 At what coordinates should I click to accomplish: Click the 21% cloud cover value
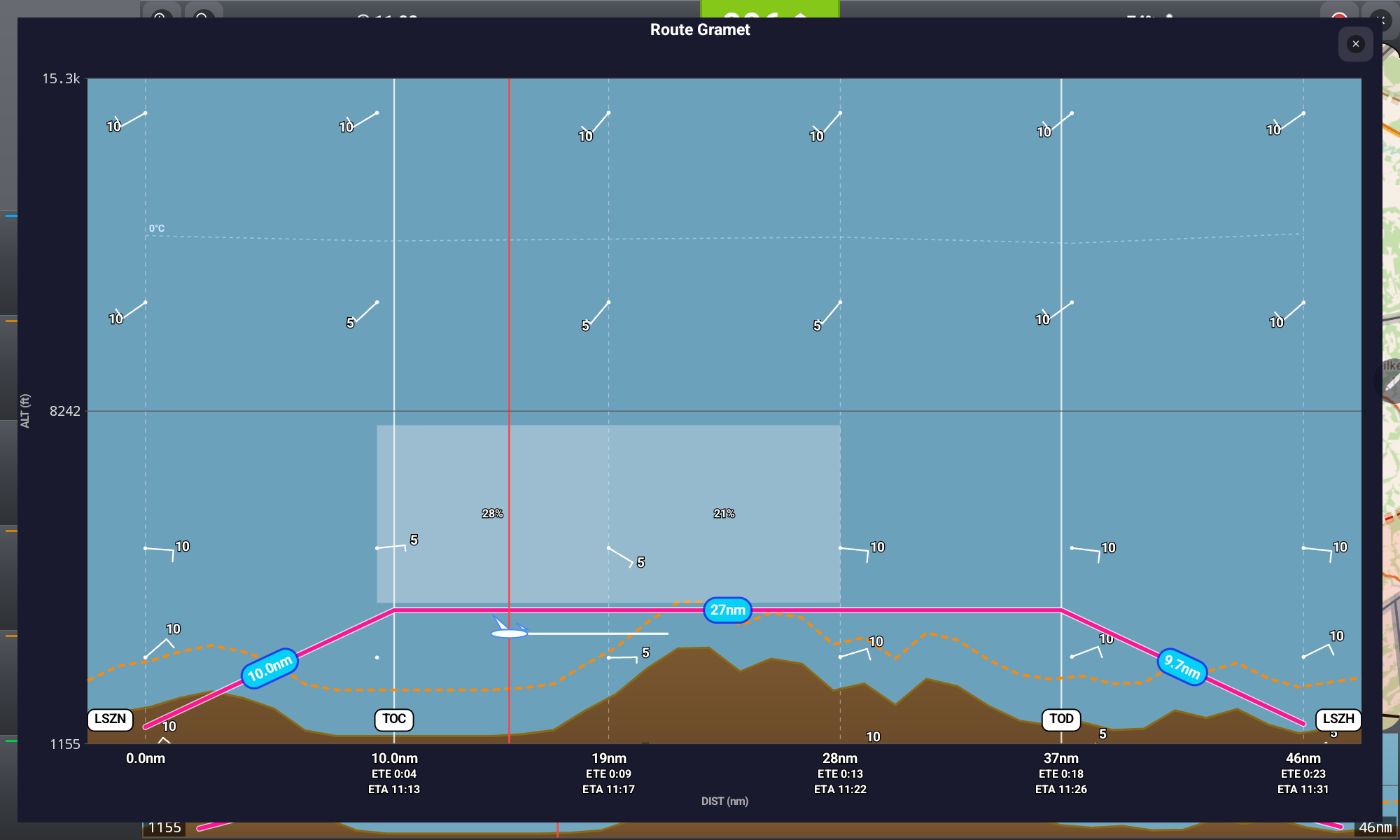coord(724,514)
